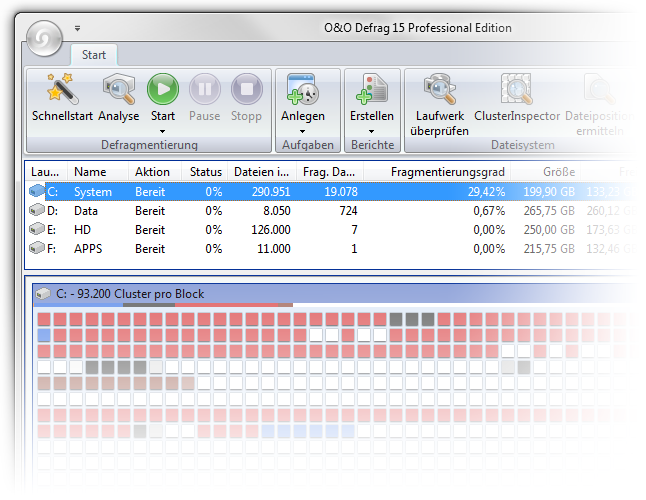
Task: Switch to the Start ribbon tab
Action: [x=94, y=55]
